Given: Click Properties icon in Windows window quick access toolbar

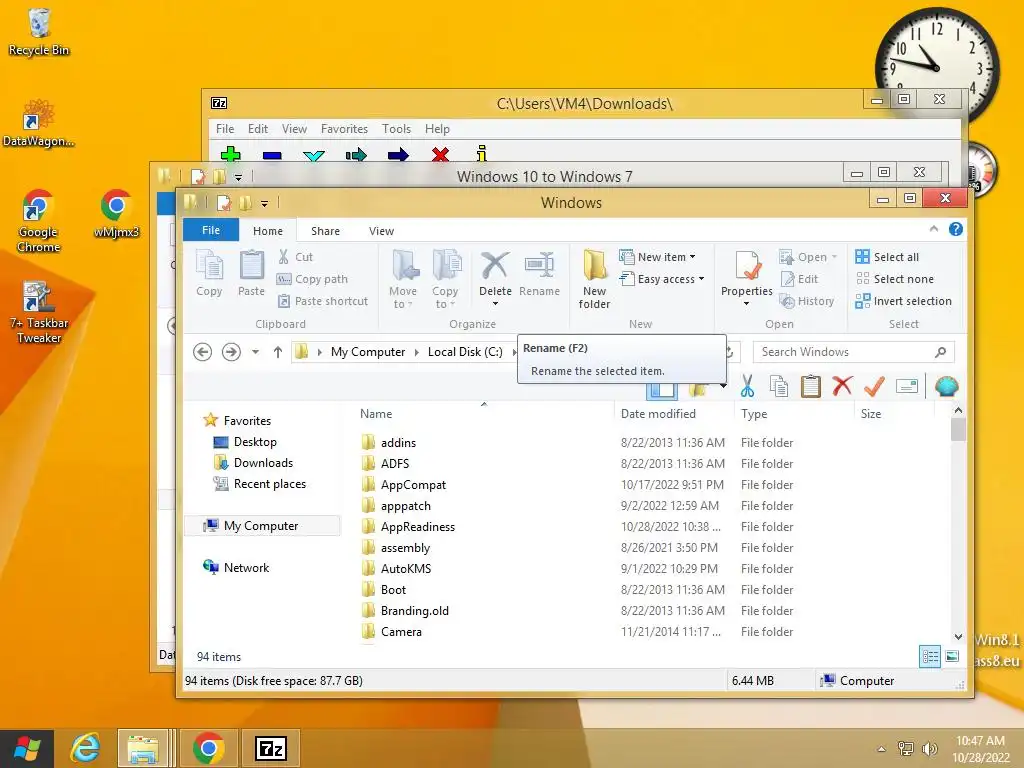Looking at the screenshot, I should pos(224,203).
